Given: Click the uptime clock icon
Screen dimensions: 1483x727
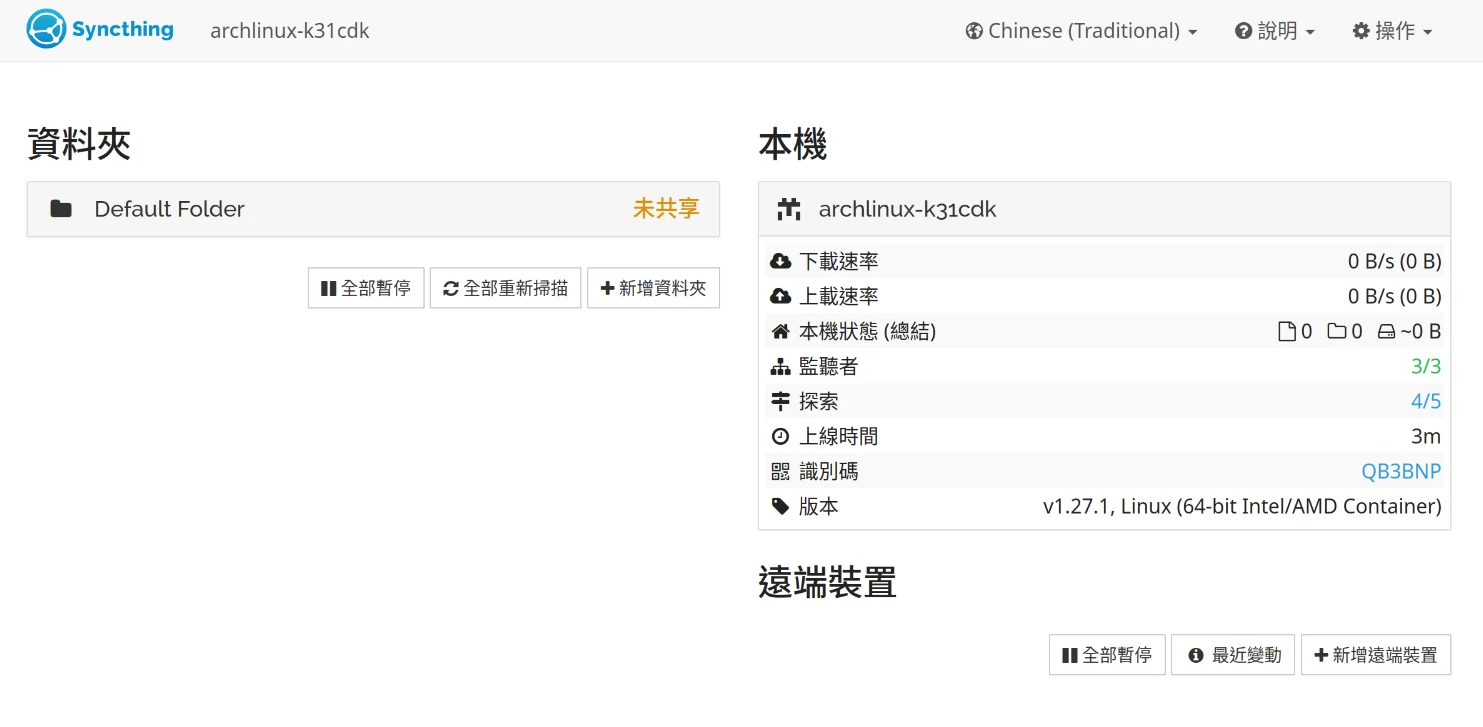Looking at the screenshot, I should coord(781,437).
